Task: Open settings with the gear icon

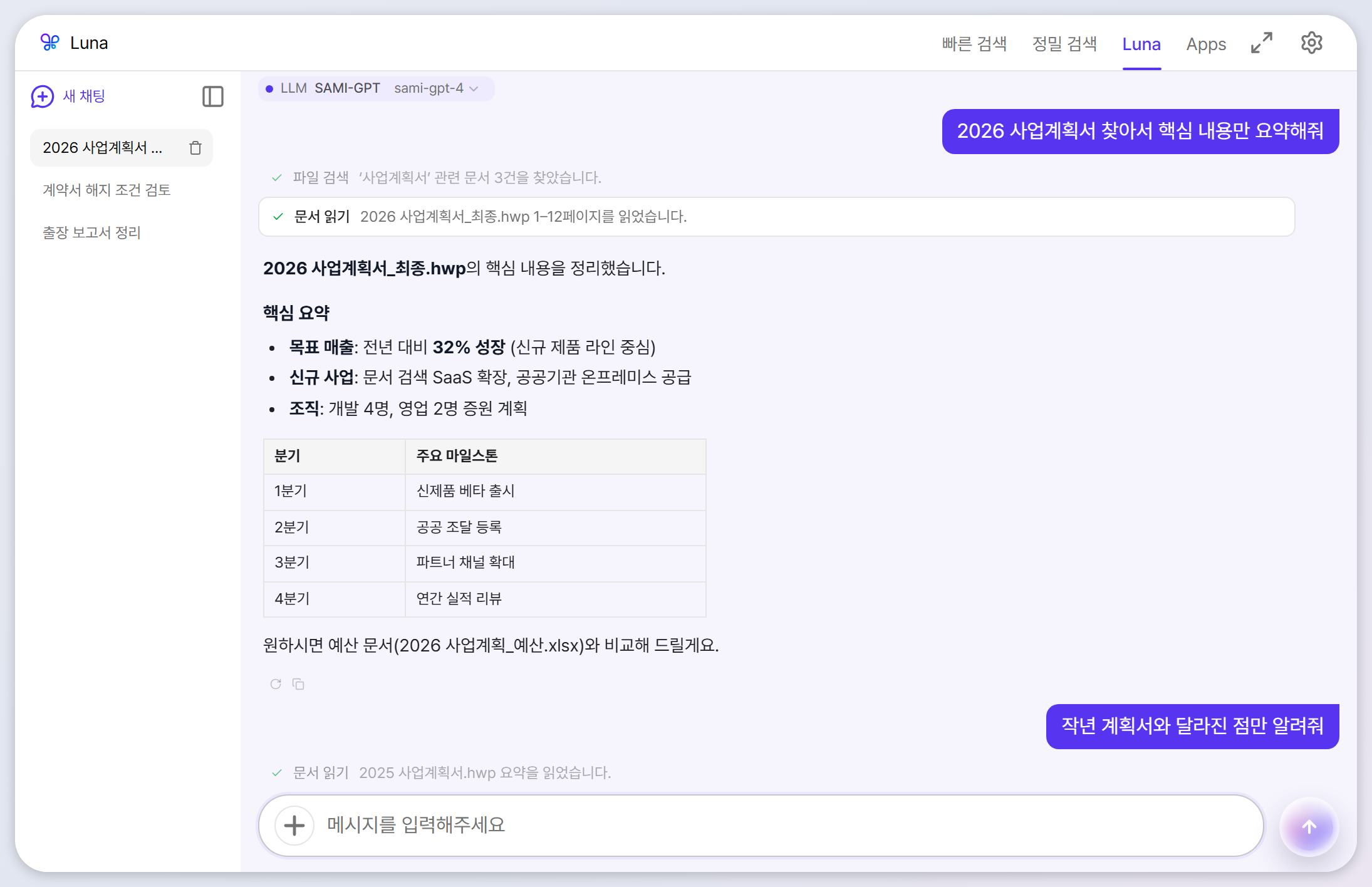Action: pyautogui.click(x=1311, y=43)
